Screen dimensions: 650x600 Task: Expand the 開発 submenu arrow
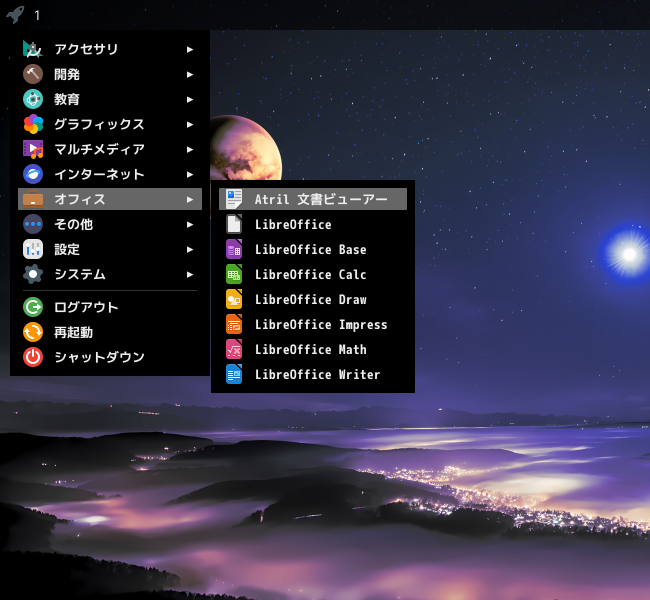(190, 74)
